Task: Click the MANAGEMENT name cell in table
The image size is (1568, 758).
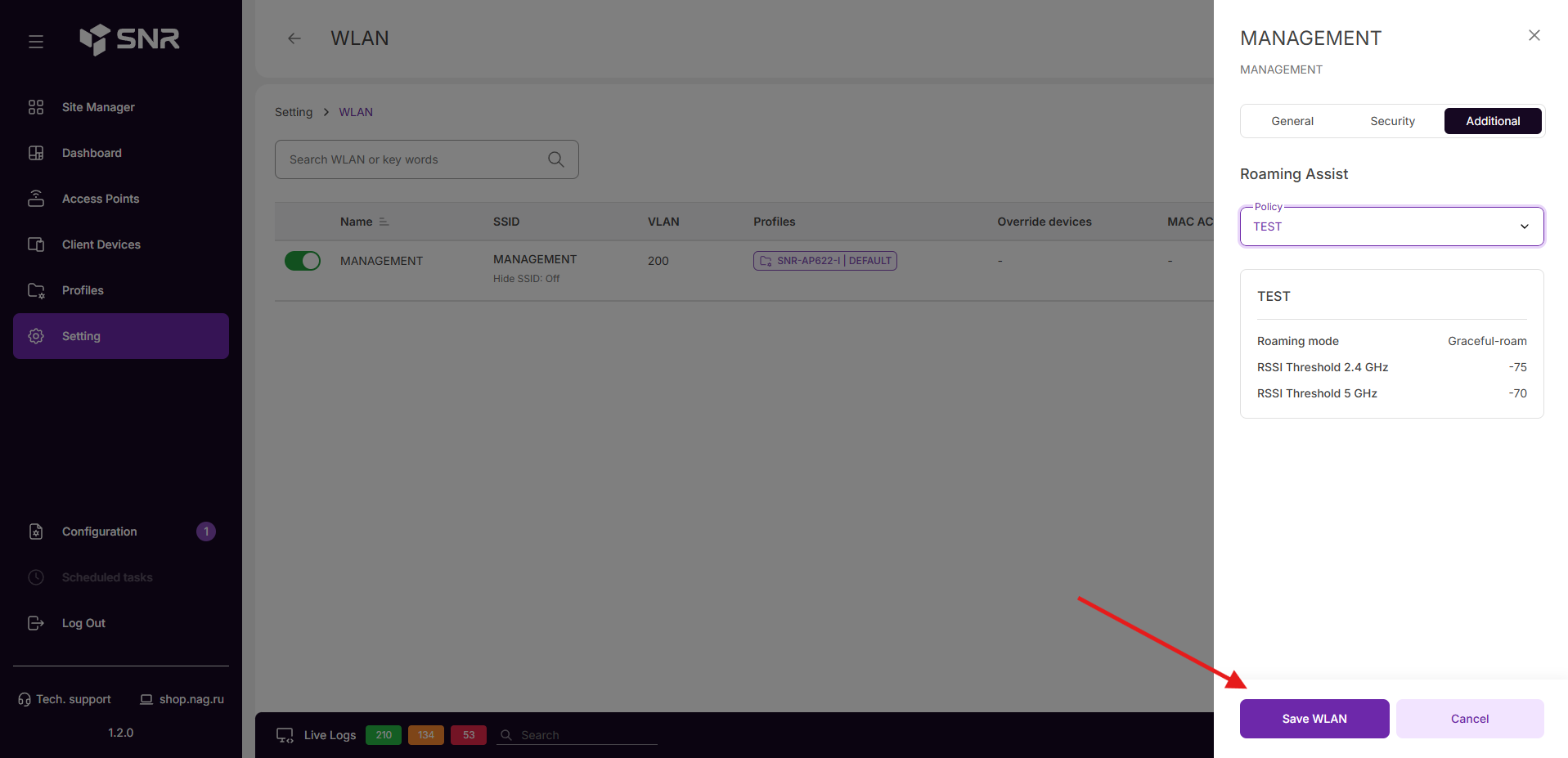Action: coord(381,261)
